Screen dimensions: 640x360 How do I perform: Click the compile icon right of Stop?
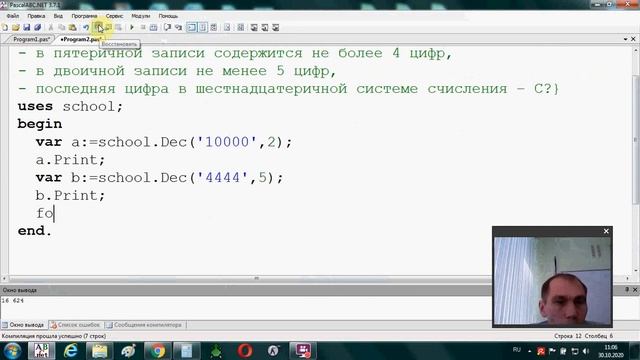point(153,27)
